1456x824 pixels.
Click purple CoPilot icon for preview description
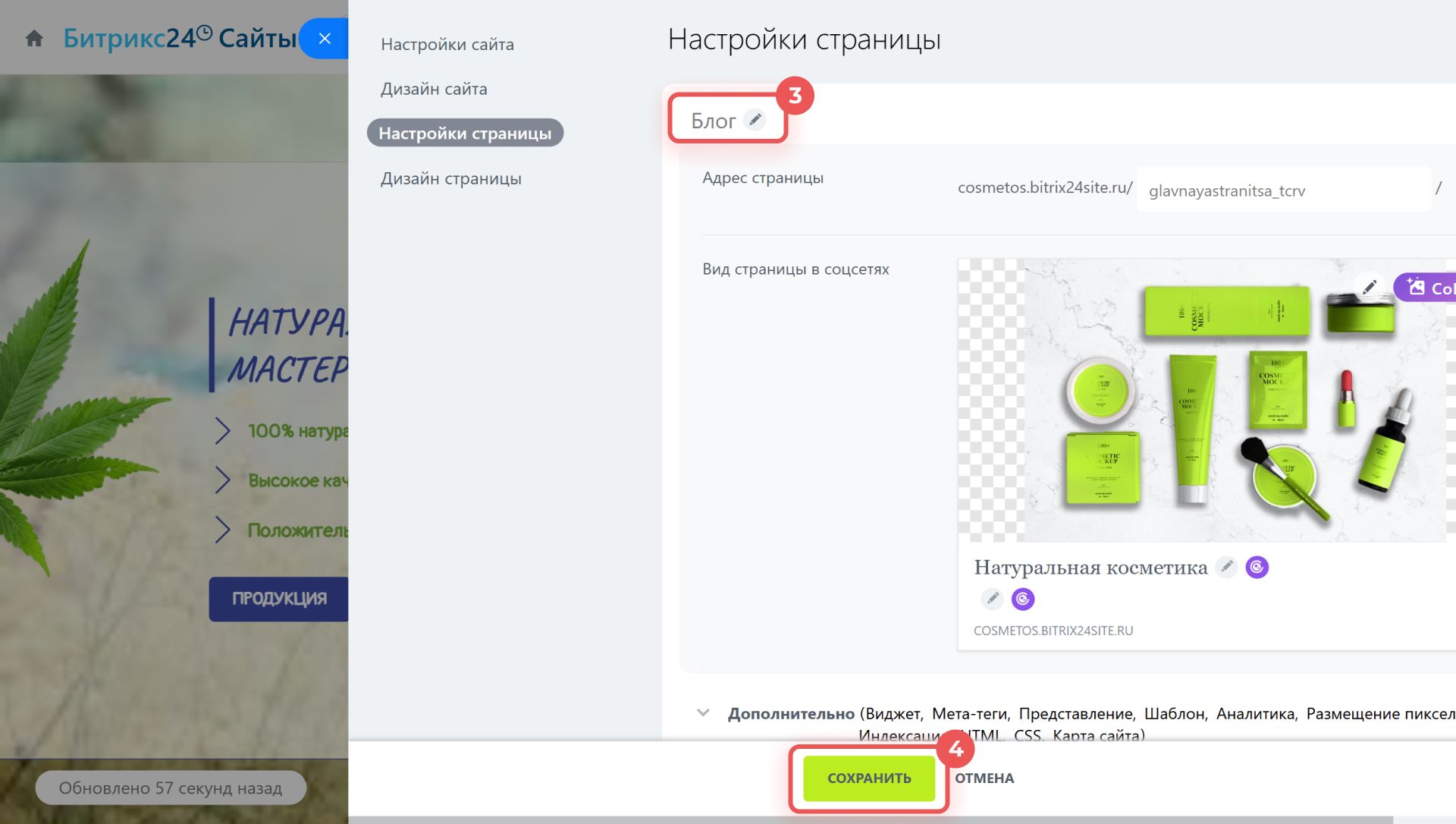[x=1023, y=599]
